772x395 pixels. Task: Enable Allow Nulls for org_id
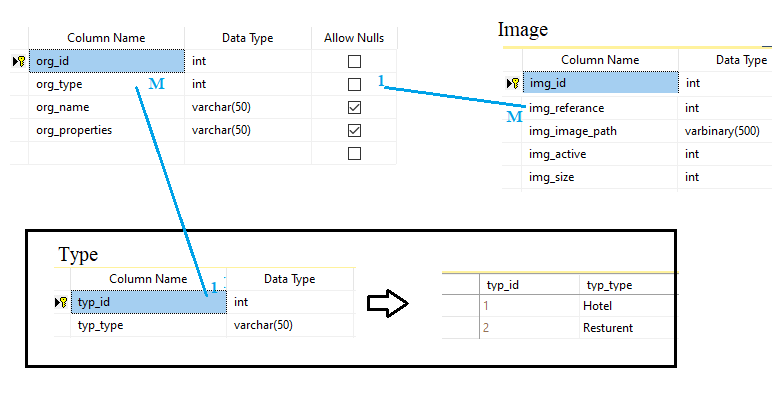point(354,62)
